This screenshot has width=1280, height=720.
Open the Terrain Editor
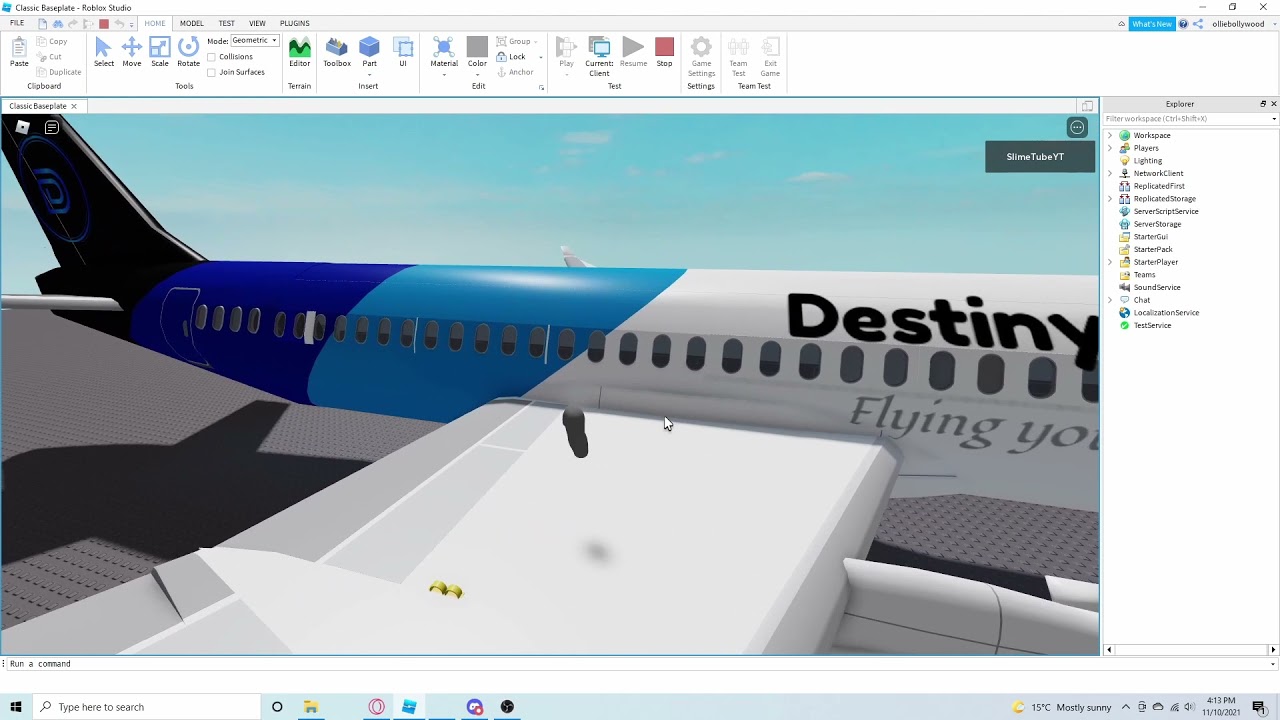[x=299, y=52]
